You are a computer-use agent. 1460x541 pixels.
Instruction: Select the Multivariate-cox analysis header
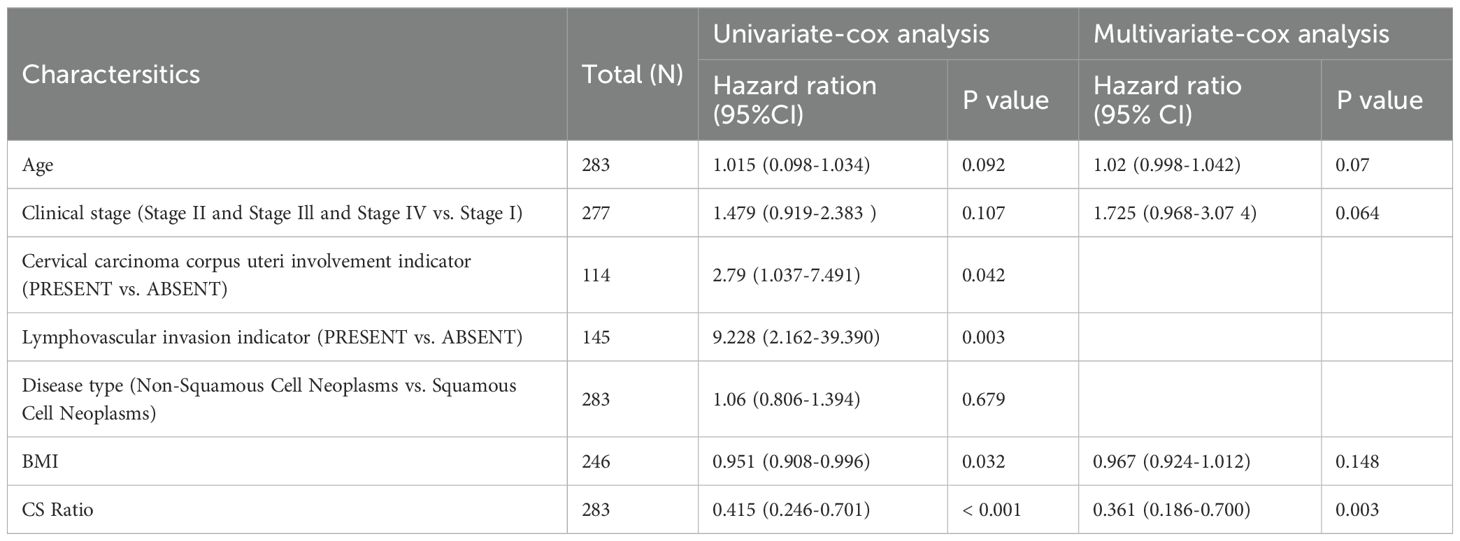click(1241, 33)
